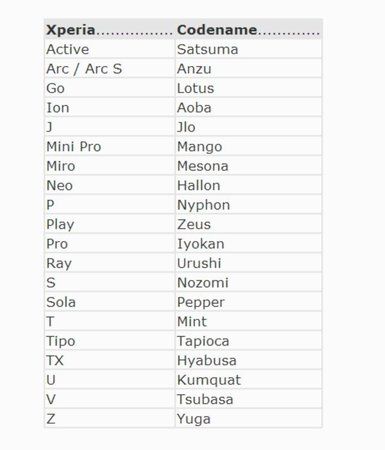Select the Zeus codename cell
This screenshot has width=385, height=450.
[x=248, y=224]
